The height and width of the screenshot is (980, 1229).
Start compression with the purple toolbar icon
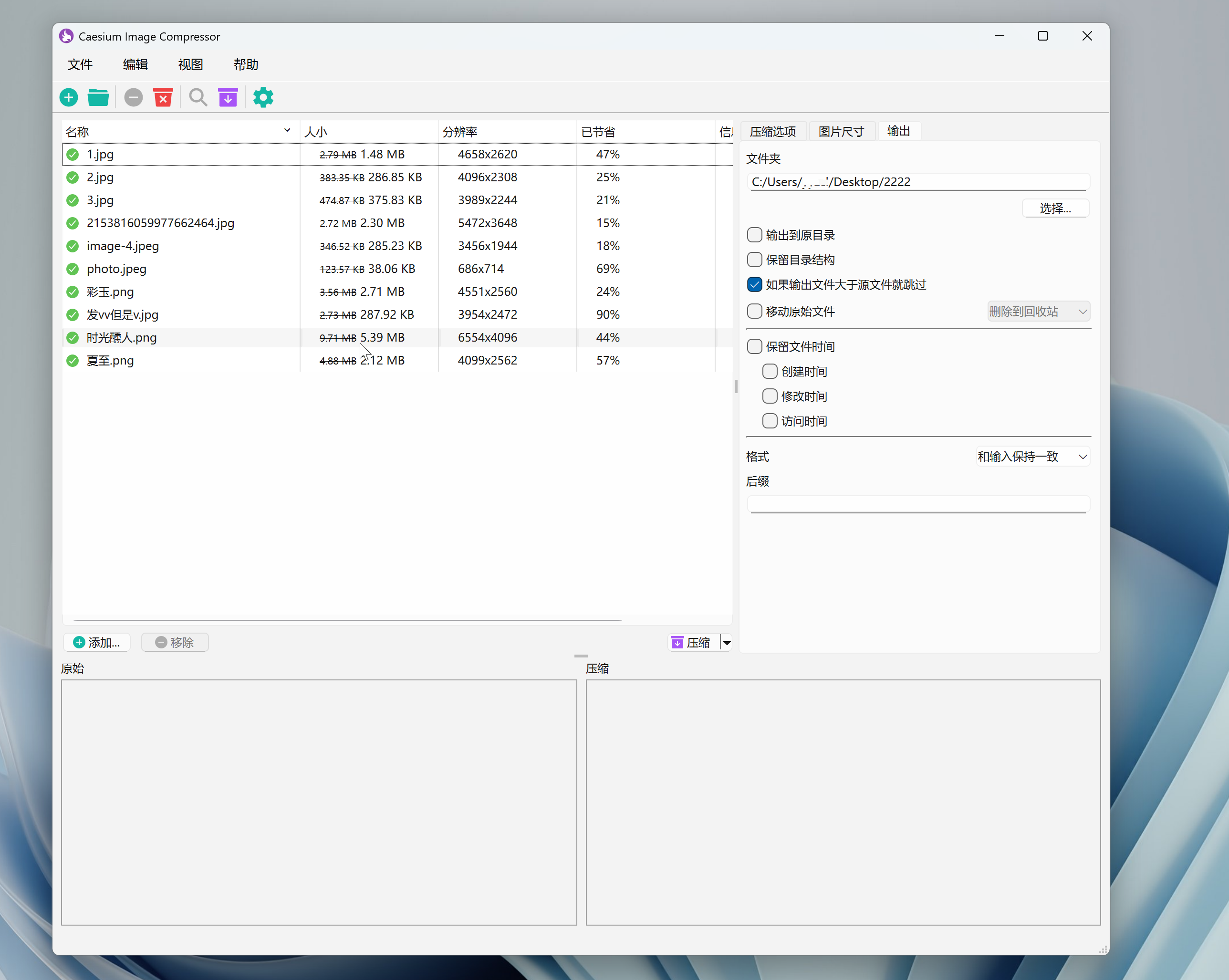point(228,97)
